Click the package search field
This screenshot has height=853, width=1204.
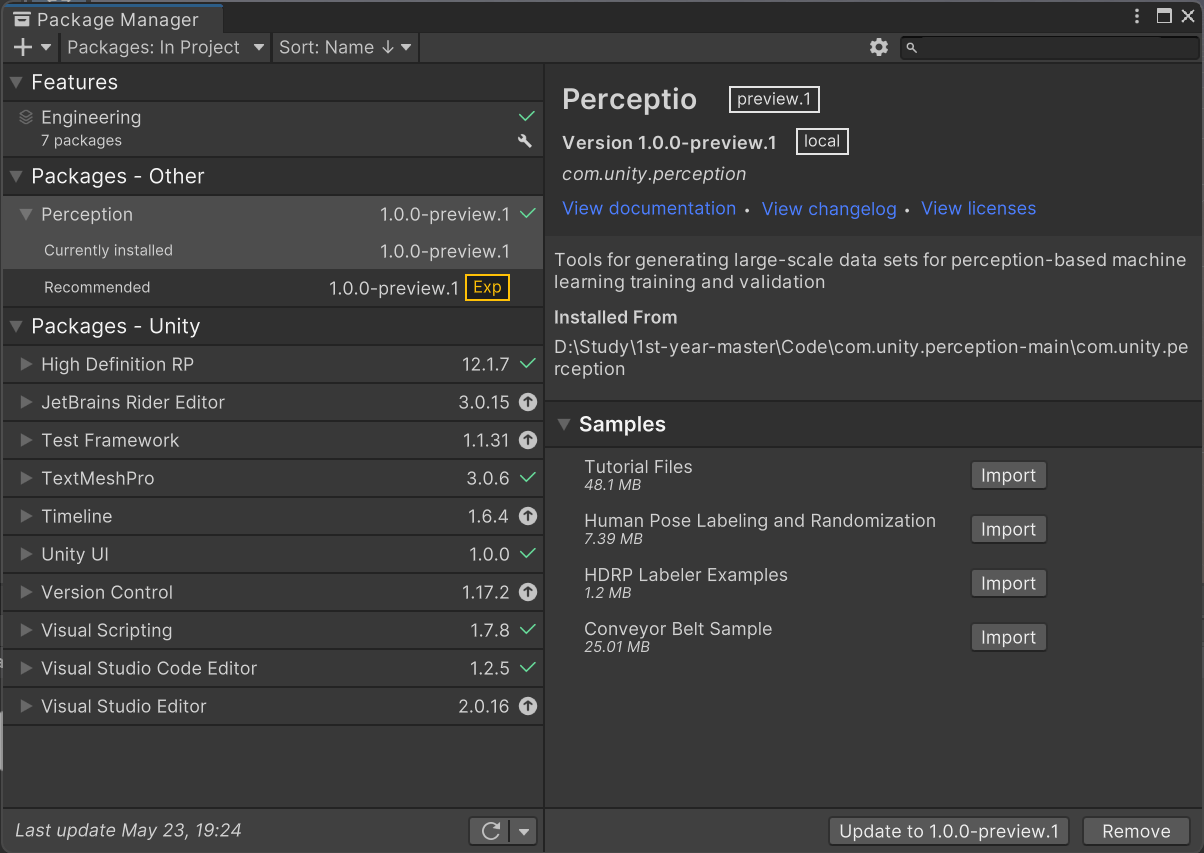coord(1050,47)
